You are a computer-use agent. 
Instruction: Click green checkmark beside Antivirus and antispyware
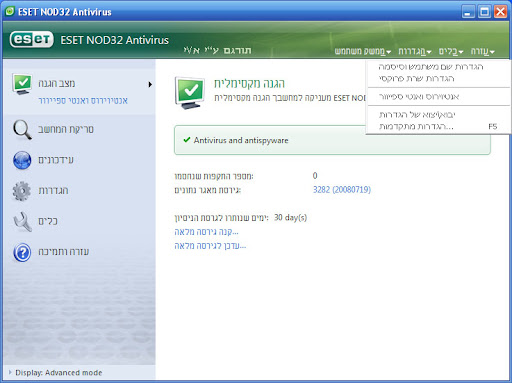coord(187,140)
